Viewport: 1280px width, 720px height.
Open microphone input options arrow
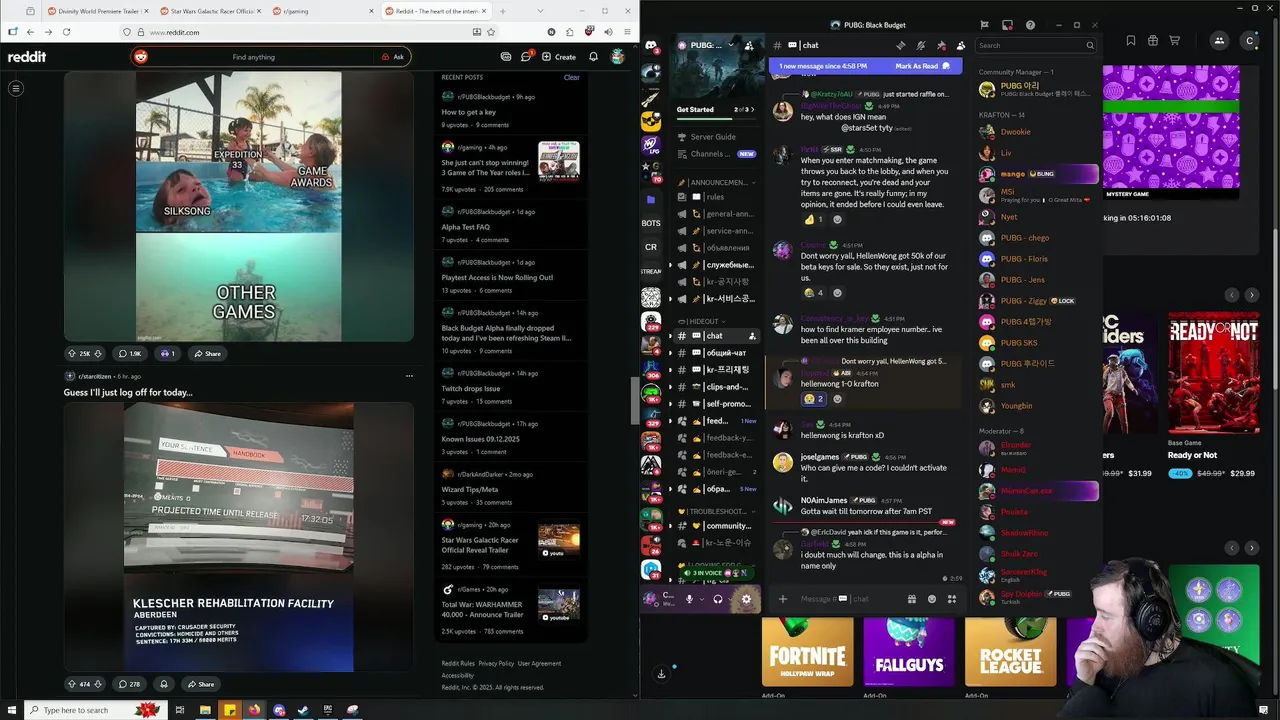[x=701, y=599]
